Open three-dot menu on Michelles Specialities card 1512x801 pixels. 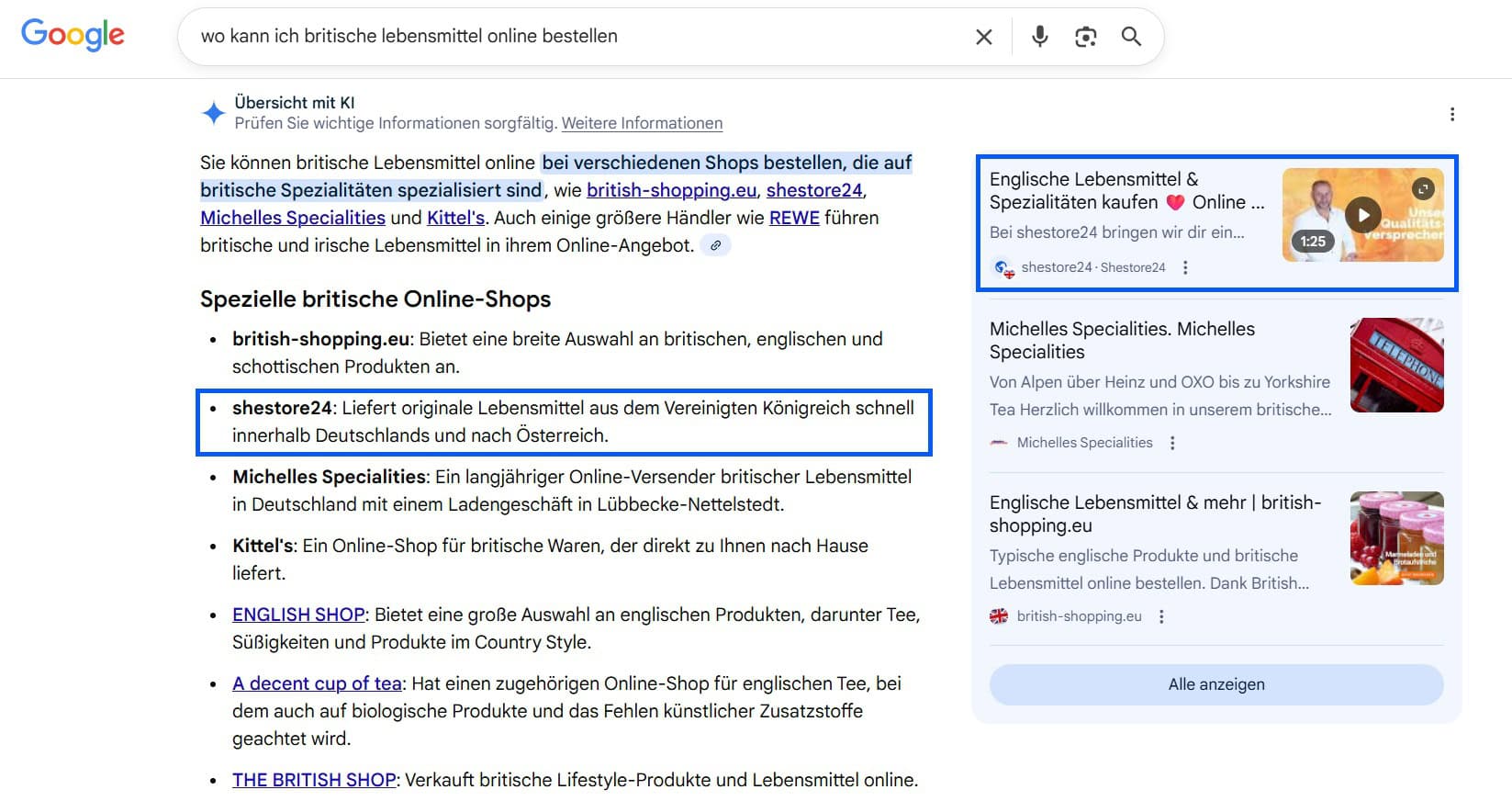(x=1172, y=443)
